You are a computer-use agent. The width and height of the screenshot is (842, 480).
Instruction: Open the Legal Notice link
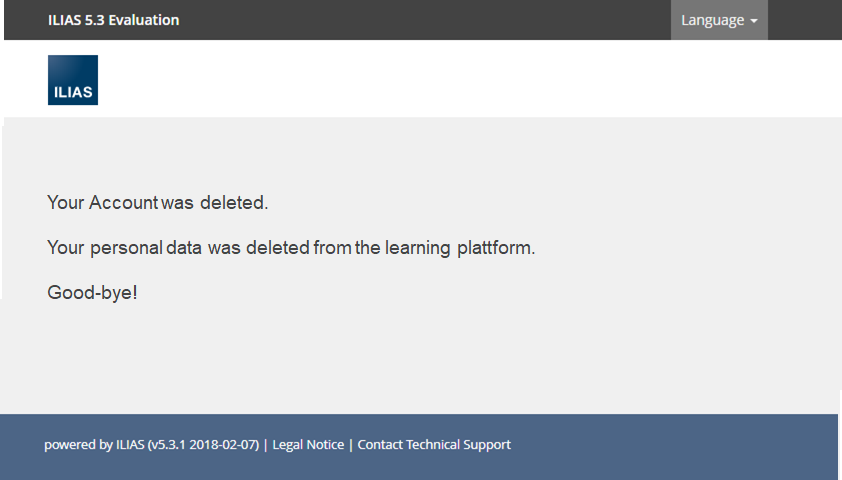308,445
